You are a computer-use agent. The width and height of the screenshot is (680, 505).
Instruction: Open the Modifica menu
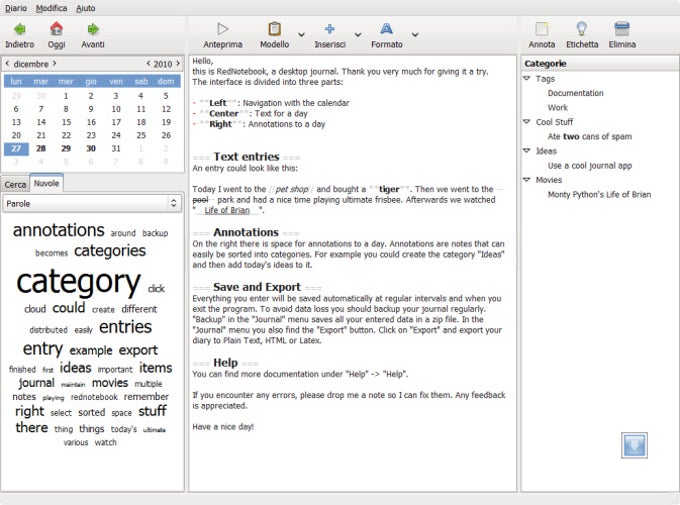(x=51, y=8)
